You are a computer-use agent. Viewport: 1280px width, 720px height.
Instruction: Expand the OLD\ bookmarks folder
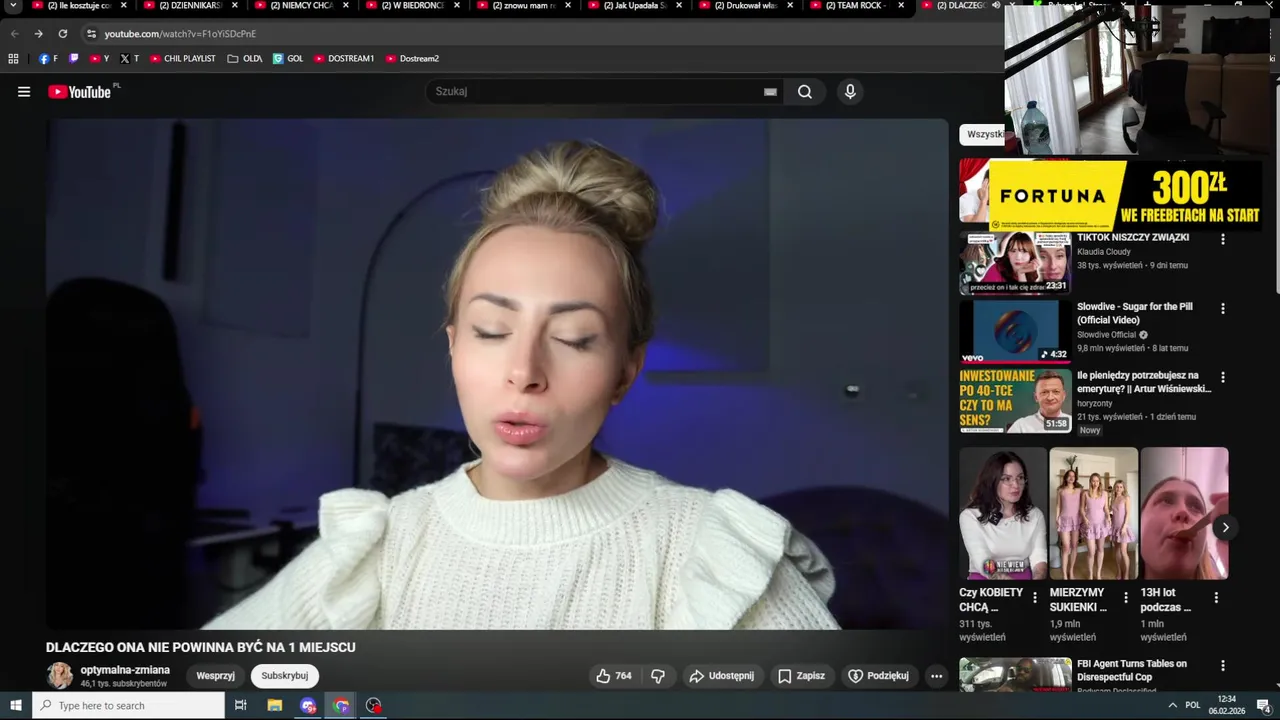coord(245,59)
